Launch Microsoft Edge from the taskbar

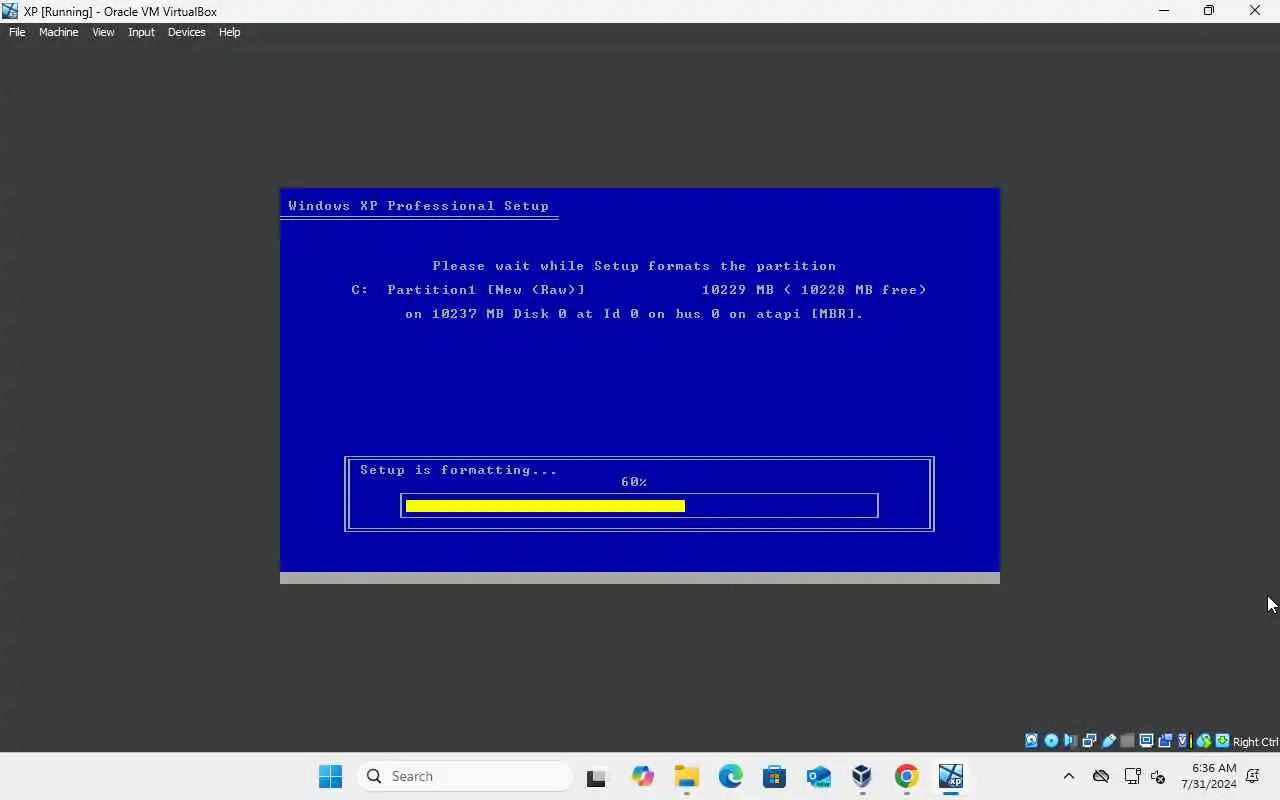(x=730, y=776)
